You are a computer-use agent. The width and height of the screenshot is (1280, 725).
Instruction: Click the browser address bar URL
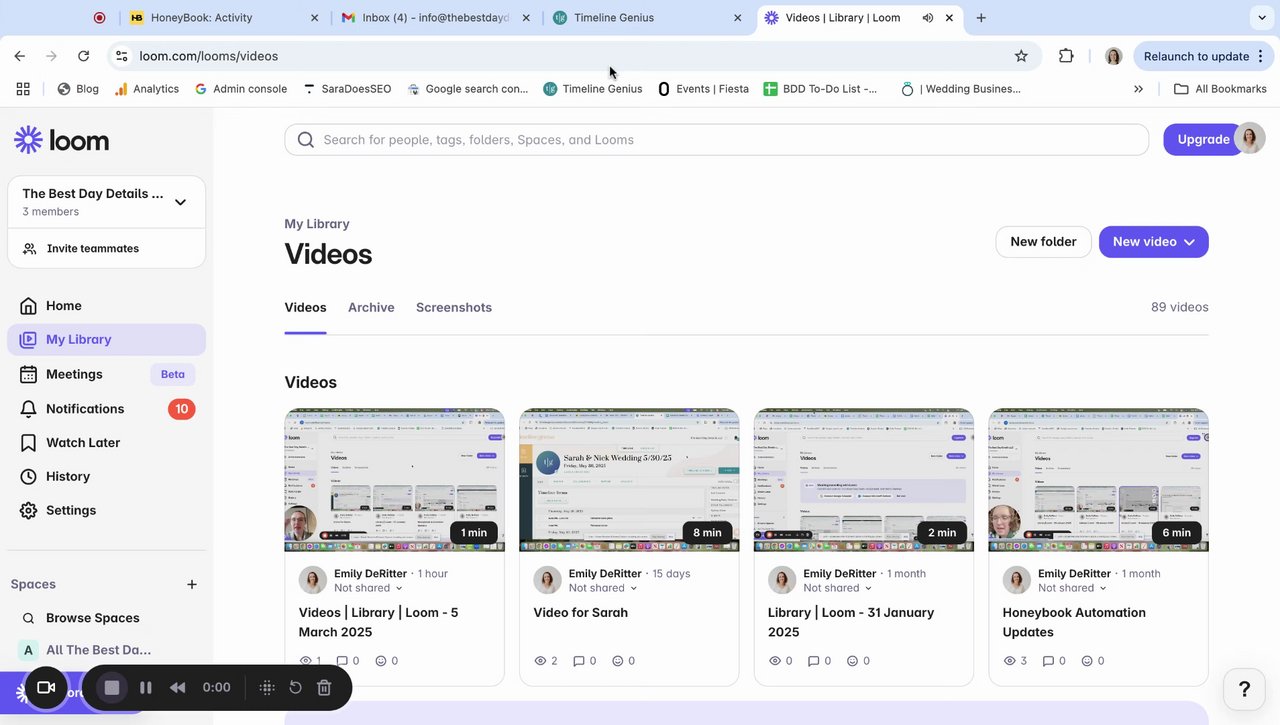tap(209, 56)
